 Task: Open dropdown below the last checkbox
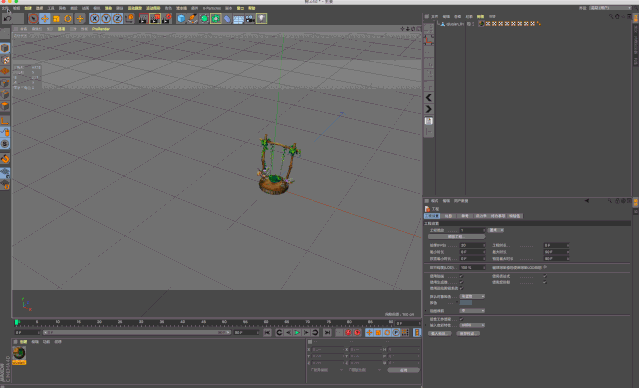pos(472,325)
